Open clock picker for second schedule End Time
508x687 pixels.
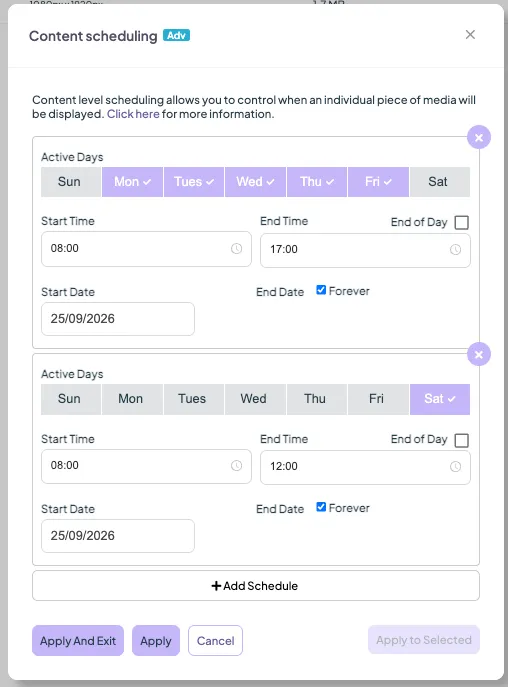[x=455, y=466]
